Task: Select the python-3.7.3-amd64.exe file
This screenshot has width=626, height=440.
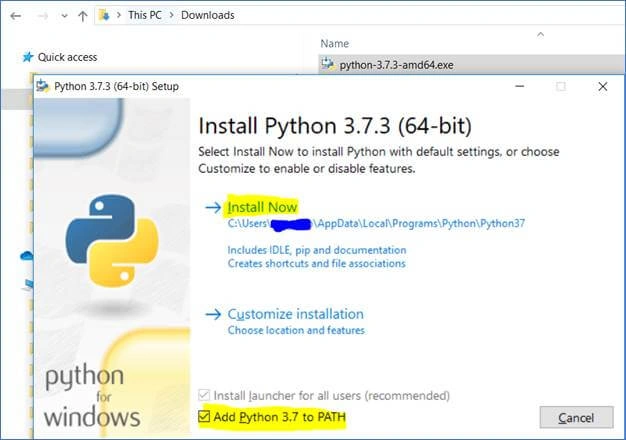Action: 471,65
